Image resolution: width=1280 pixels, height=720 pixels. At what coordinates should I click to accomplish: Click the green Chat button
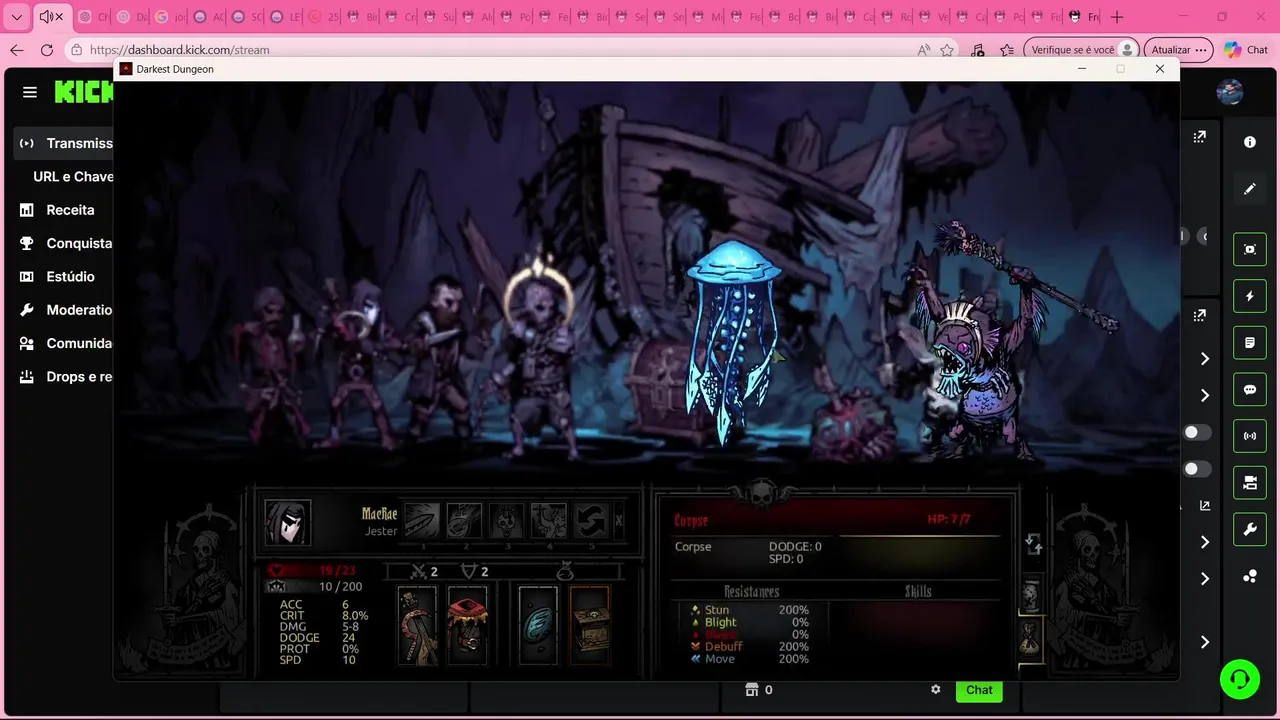(x=979, y=690)
